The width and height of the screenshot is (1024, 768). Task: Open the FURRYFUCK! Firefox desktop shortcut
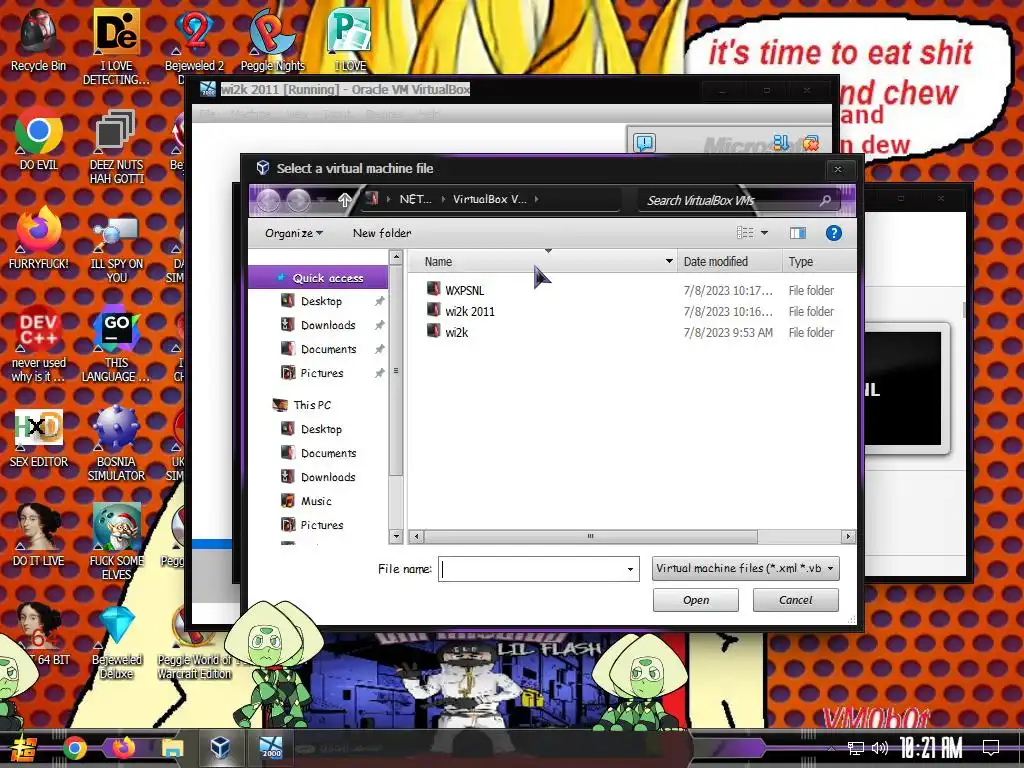[38, 238]
